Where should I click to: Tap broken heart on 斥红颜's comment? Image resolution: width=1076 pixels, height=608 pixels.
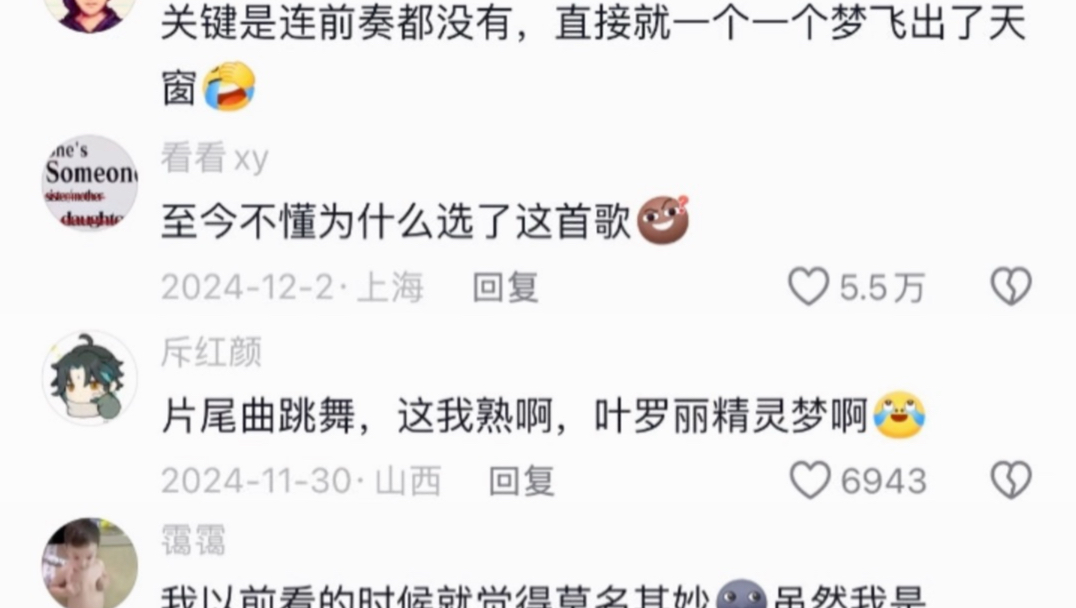1011,480
